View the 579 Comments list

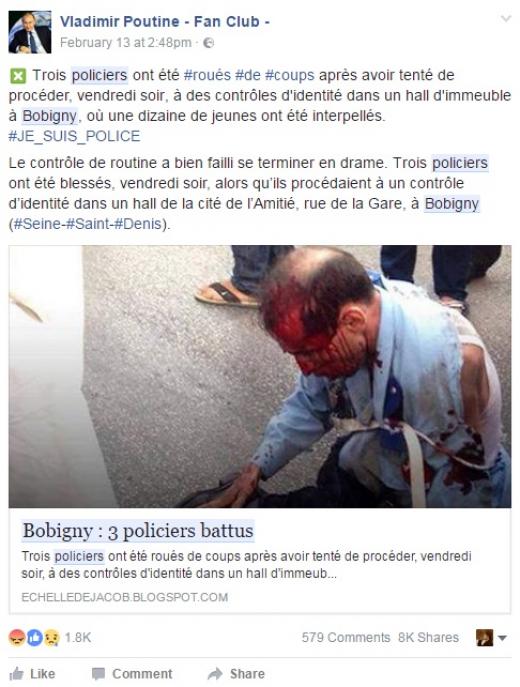point(346,637)
